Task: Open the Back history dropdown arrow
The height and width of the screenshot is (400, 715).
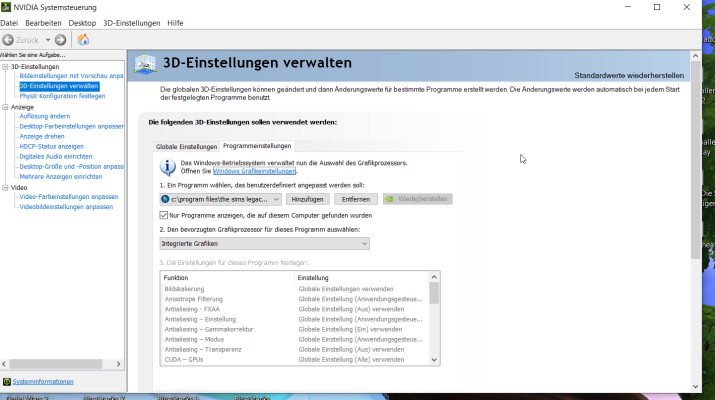Action: click(x=47, y=40)
